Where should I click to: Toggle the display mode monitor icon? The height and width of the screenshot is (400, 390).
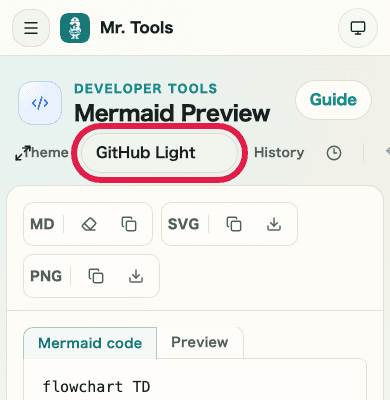[x=358, y=28]
